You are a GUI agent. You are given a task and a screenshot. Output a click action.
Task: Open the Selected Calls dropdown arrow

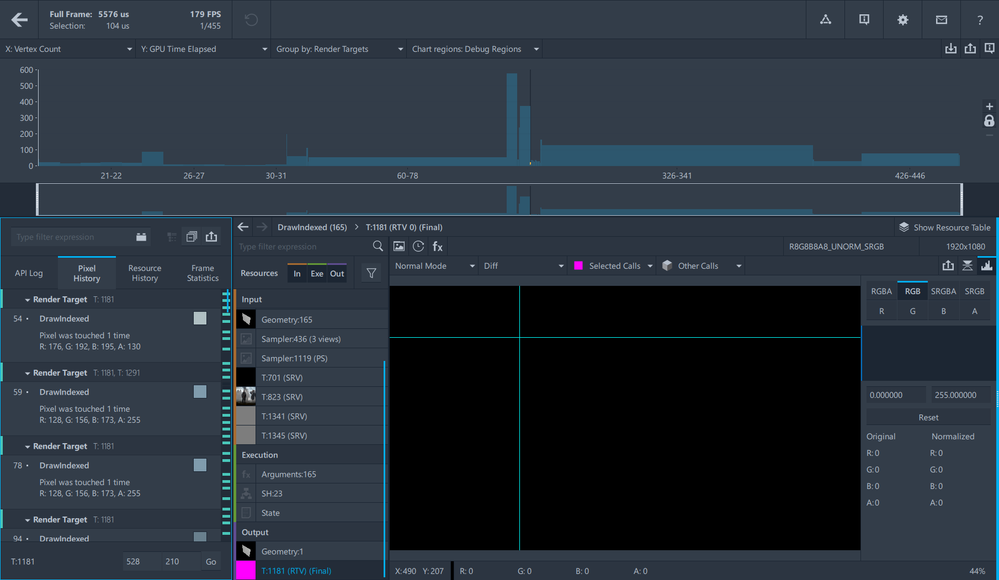point(650,266)
